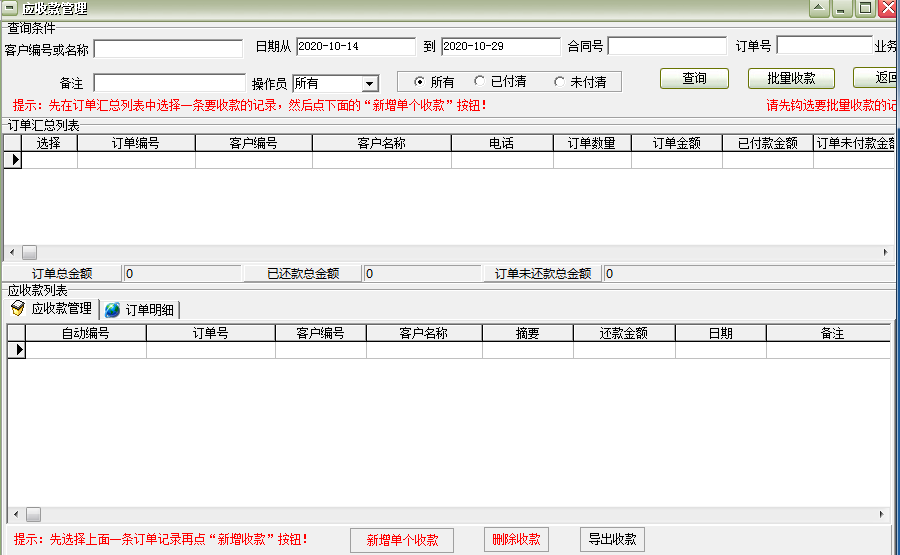Click the 客户名称 header in receivables list
The image size is (900, 555).
[424, 333]
